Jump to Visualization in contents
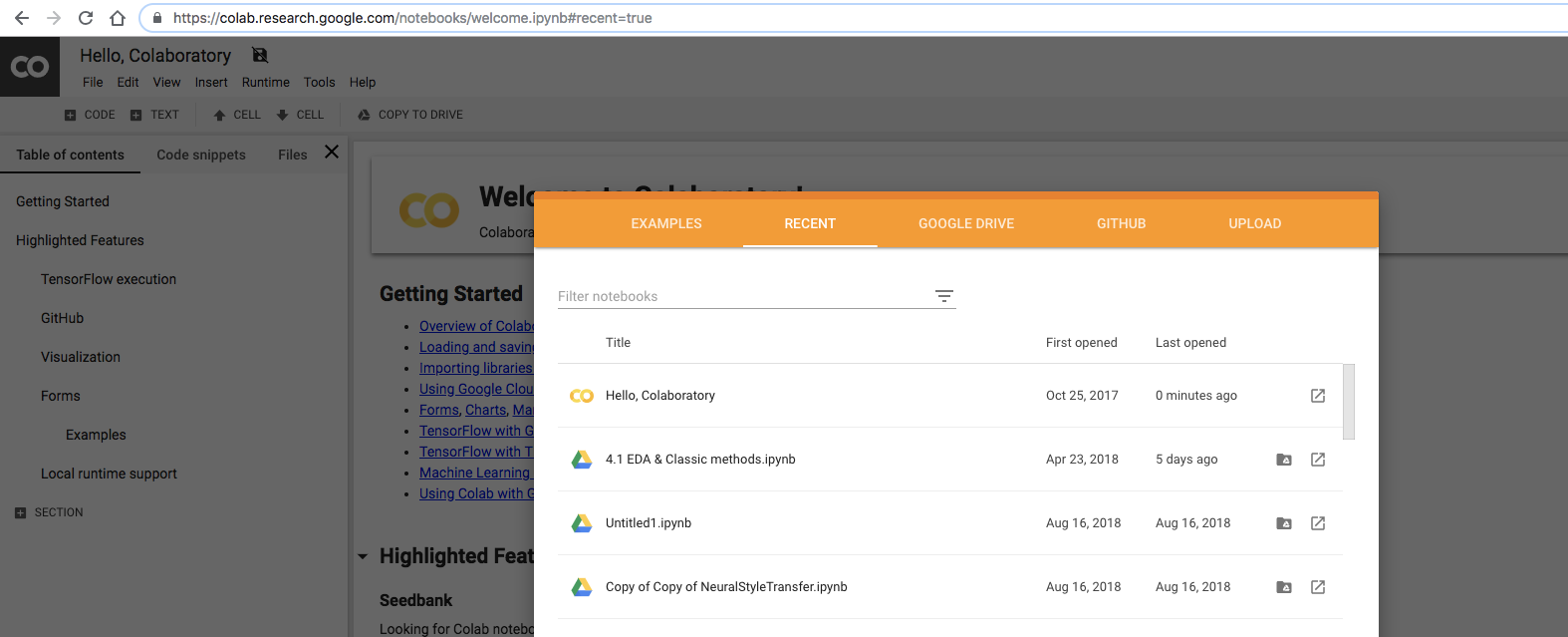Viewport: 1568px width, 637px height. click(x=81, y=357)
